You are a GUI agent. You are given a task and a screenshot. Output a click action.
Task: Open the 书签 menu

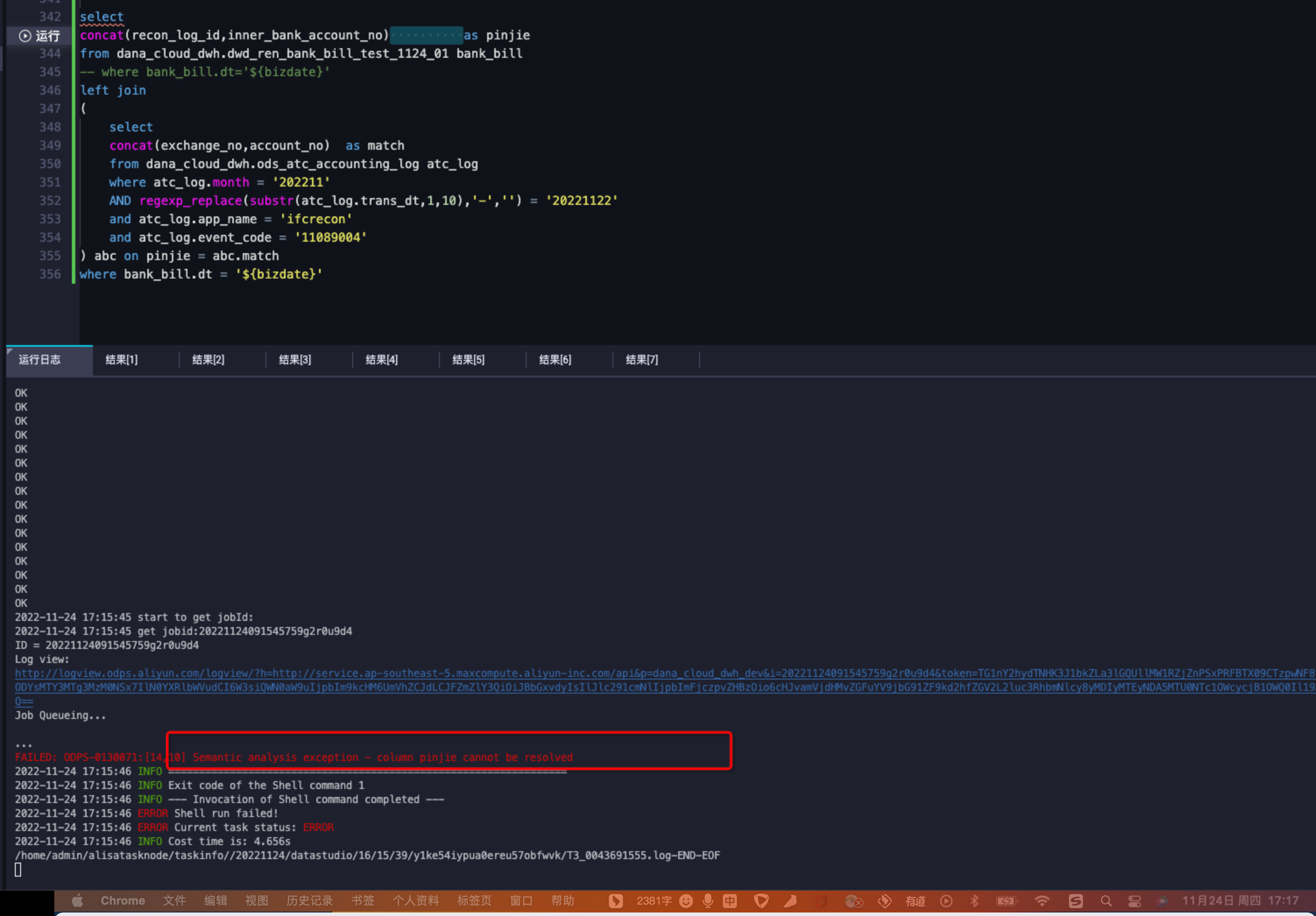(363, 901)
